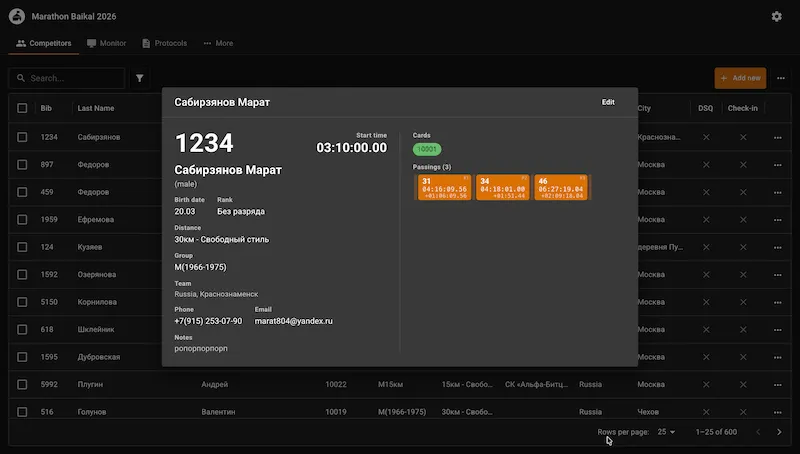Open row actions for bib 516

tap(778, 412)
